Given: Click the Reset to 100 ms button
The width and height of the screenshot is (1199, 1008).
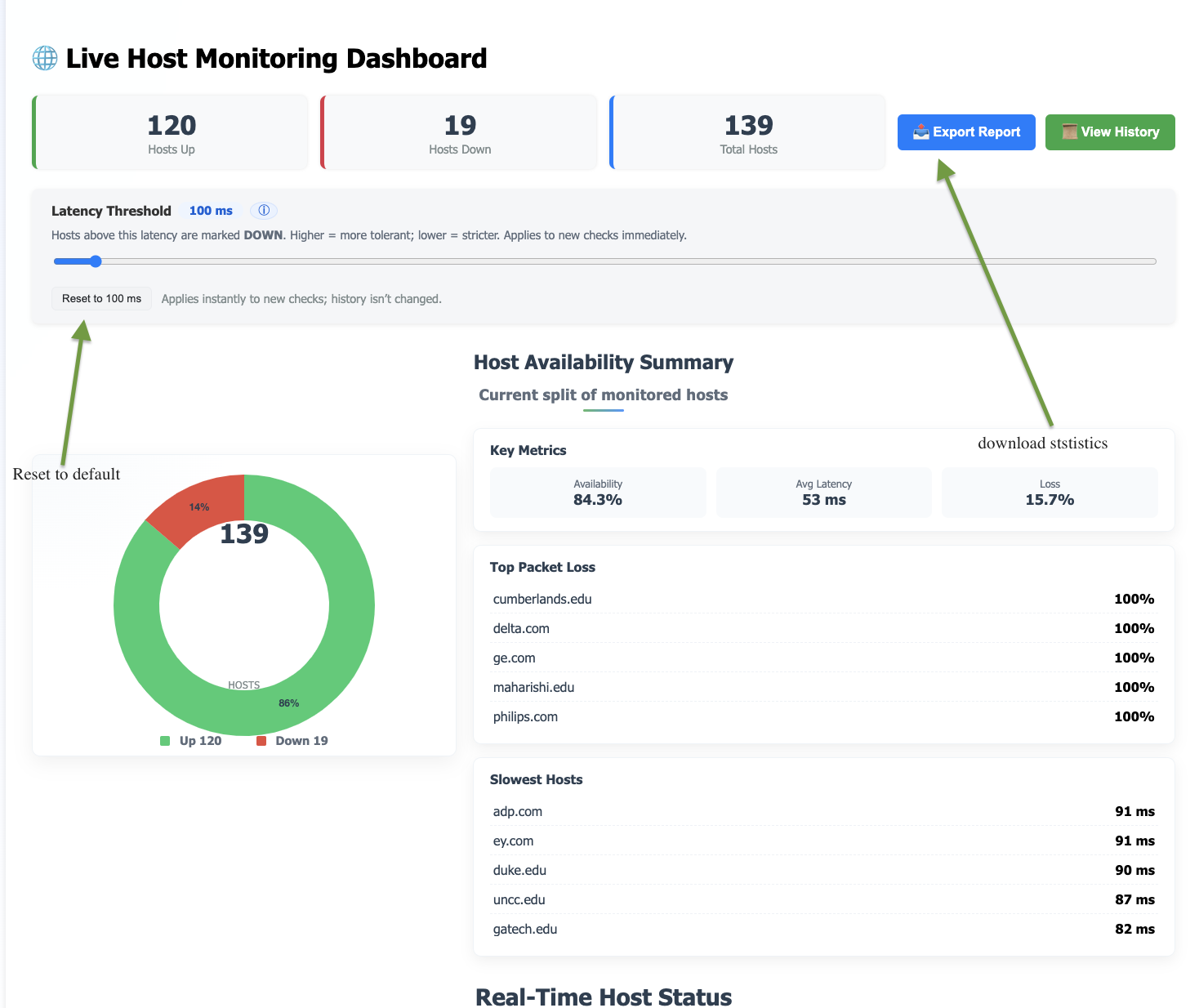Looking at the screenshot, I should pos(101,299).
